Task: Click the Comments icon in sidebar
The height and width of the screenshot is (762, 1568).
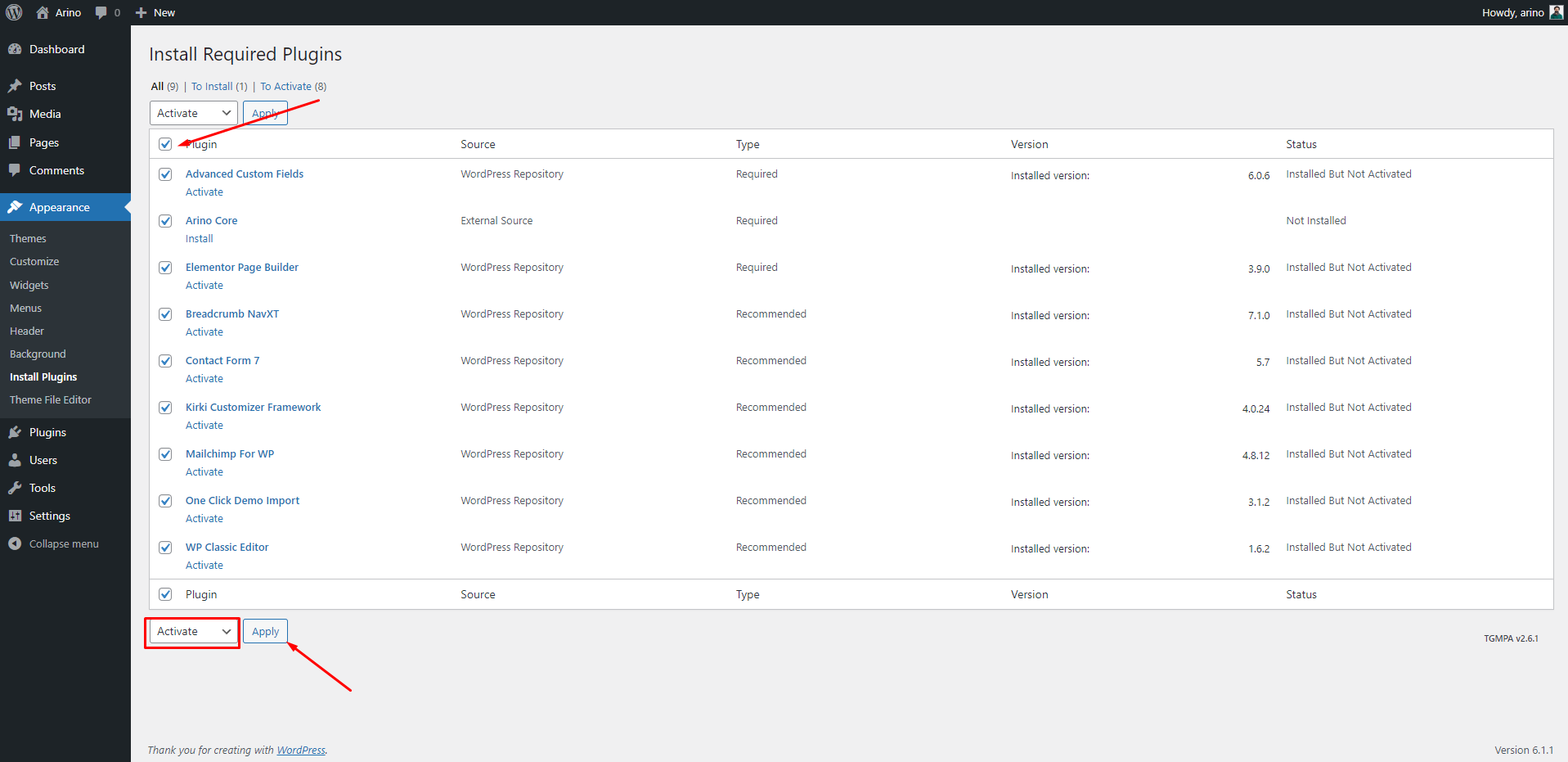Action: coord(15,170)
